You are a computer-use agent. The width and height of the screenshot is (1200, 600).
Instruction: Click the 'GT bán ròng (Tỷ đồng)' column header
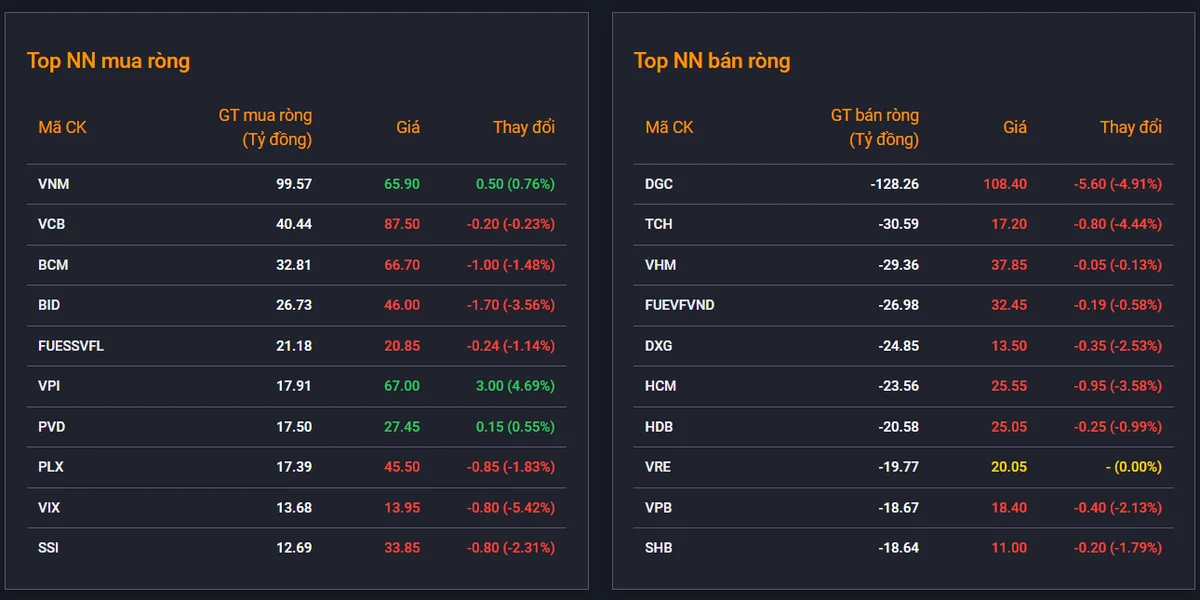pyautogui.click(x=874, y=127)
